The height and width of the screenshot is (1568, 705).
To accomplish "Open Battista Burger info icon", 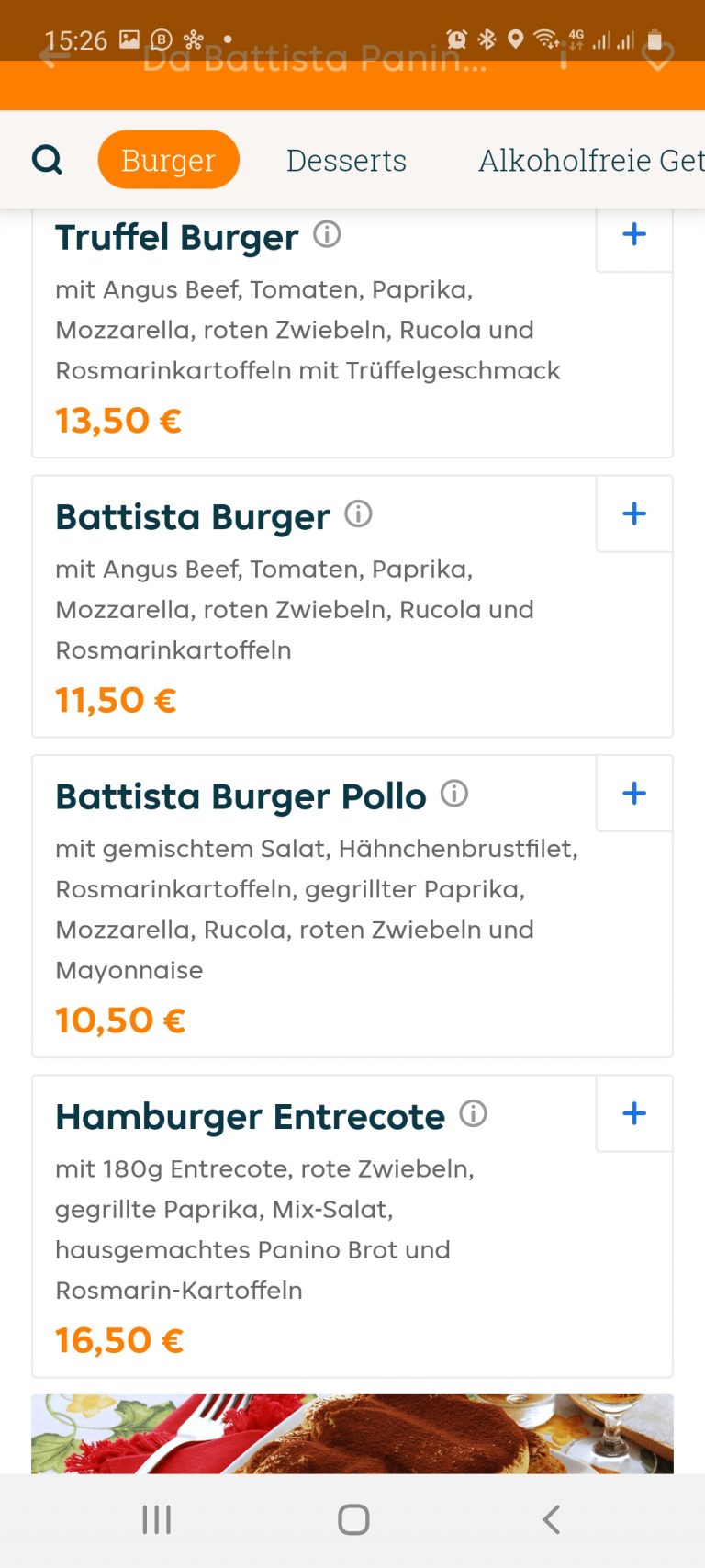I will coord(358,514).
